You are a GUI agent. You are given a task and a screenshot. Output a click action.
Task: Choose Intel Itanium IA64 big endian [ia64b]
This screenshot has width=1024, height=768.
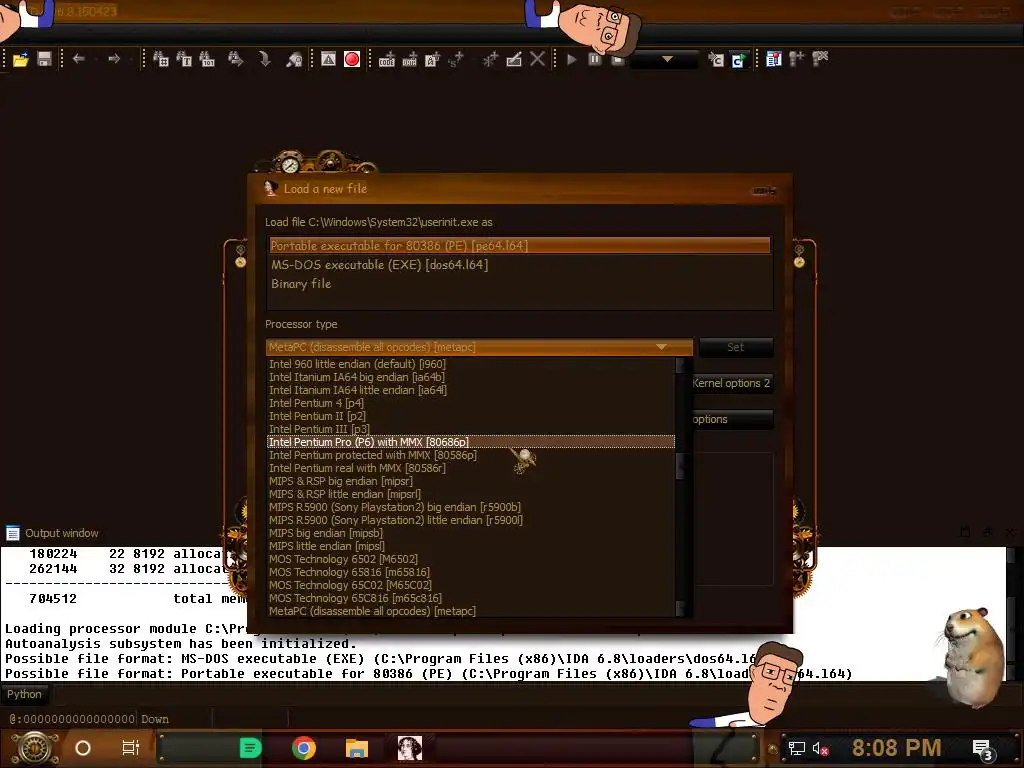[471, 377]
